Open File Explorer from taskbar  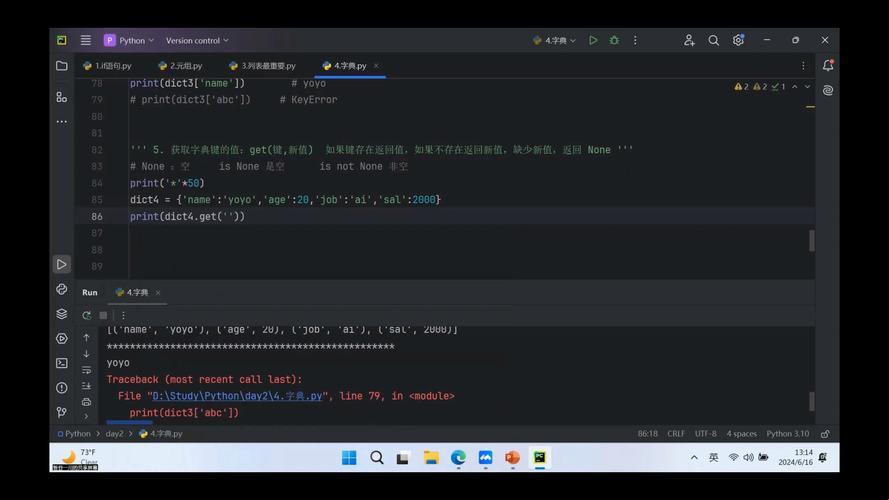(431, 457)
